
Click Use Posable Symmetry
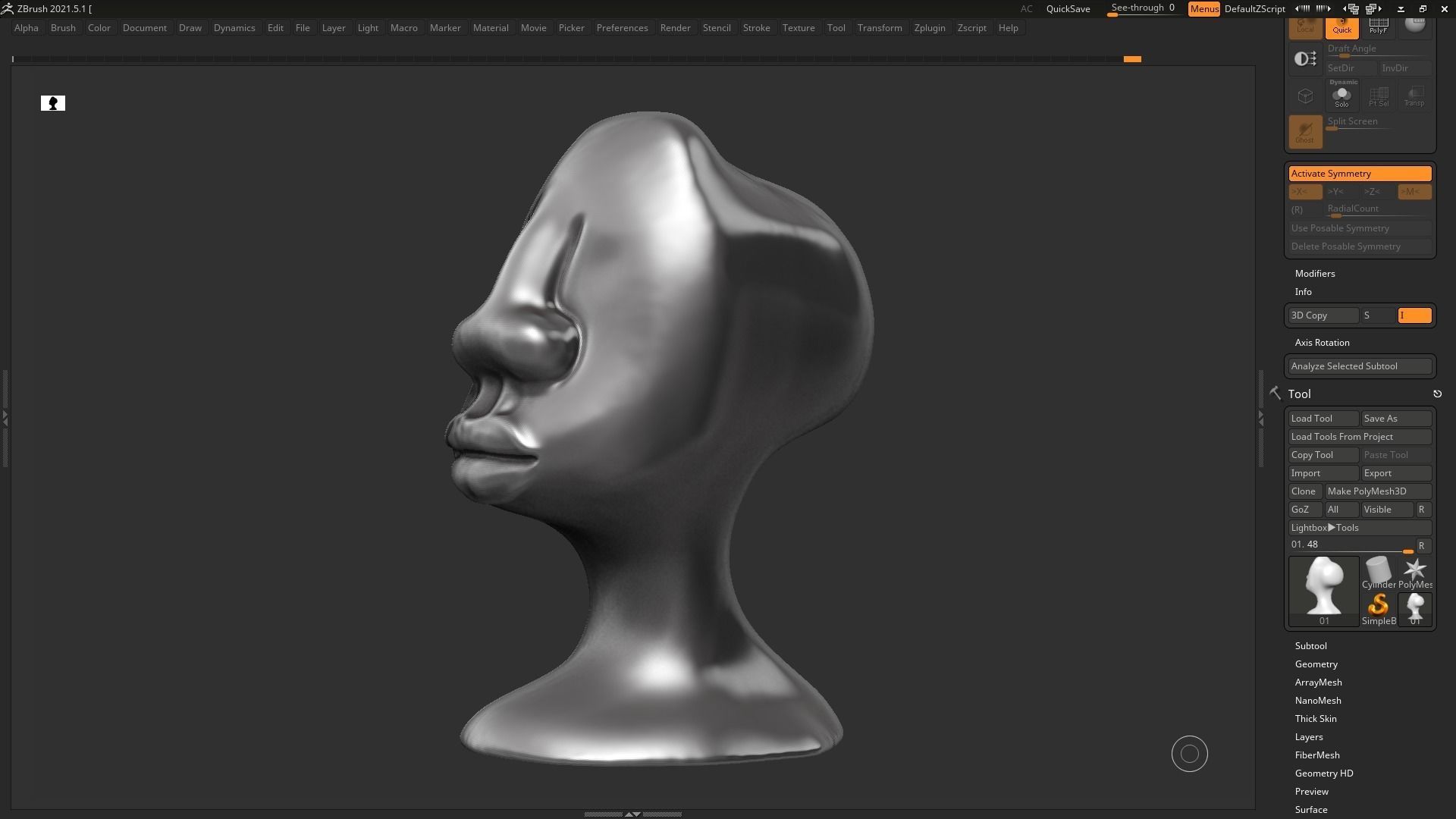(x=1360, y=228)
